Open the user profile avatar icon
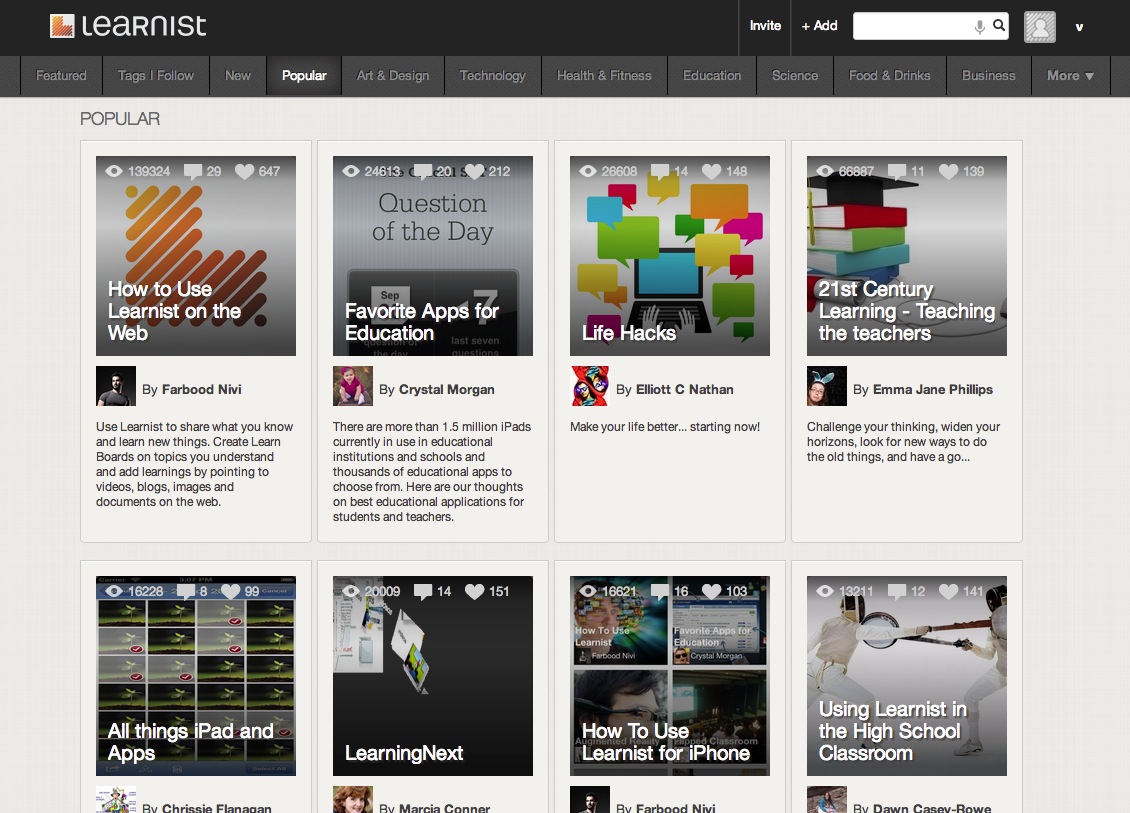Screen dimensions: 1130x813 pos(1039,27)
